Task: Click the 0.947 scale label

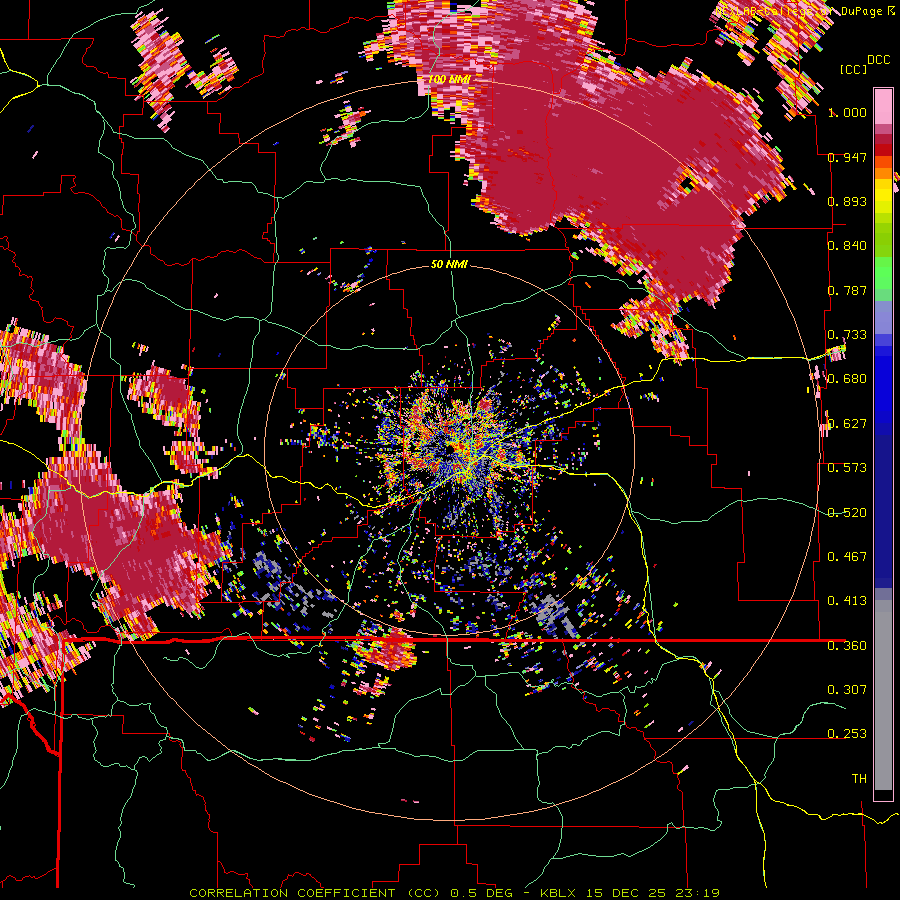Action: coord(847,157)
